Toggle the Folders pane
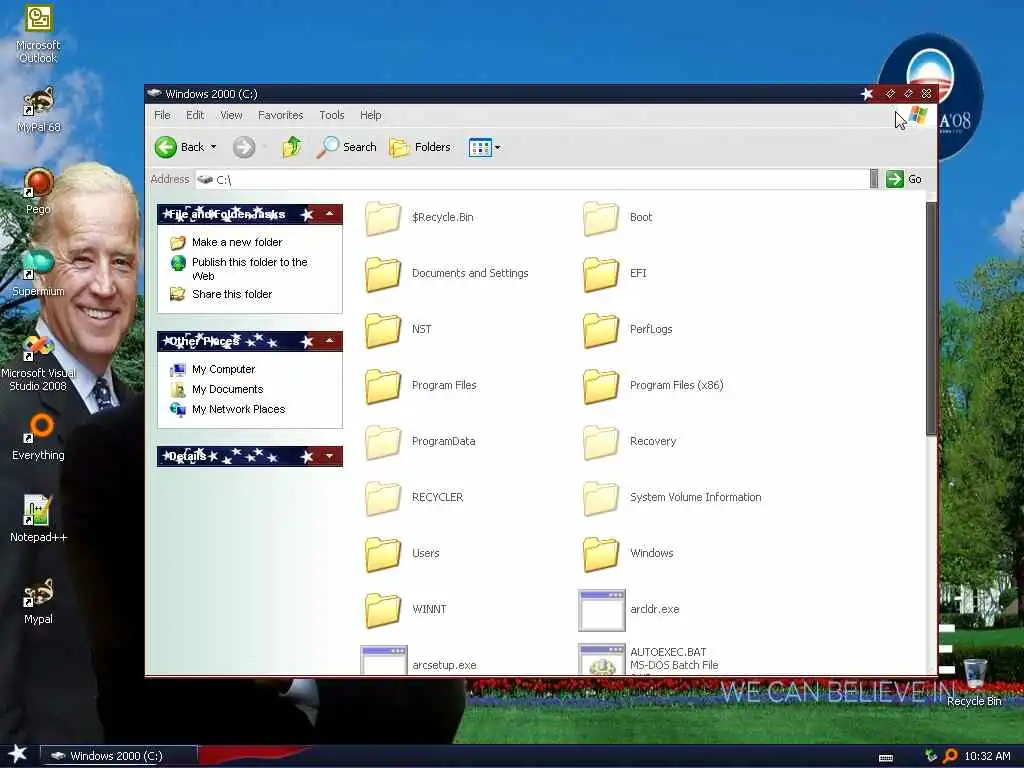Screen dimensions: 1024x768 (x=420, y=147)
